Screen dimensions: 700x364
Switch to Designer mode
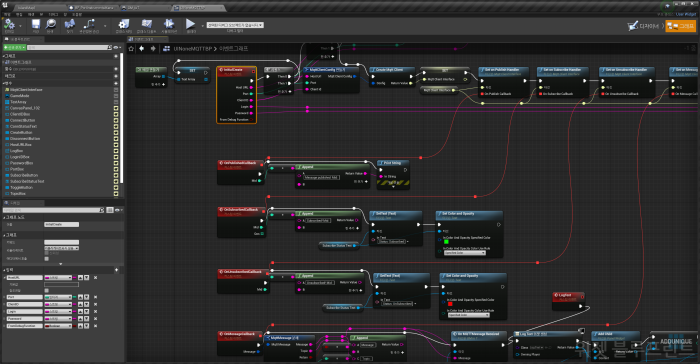(x=643, y=26)
